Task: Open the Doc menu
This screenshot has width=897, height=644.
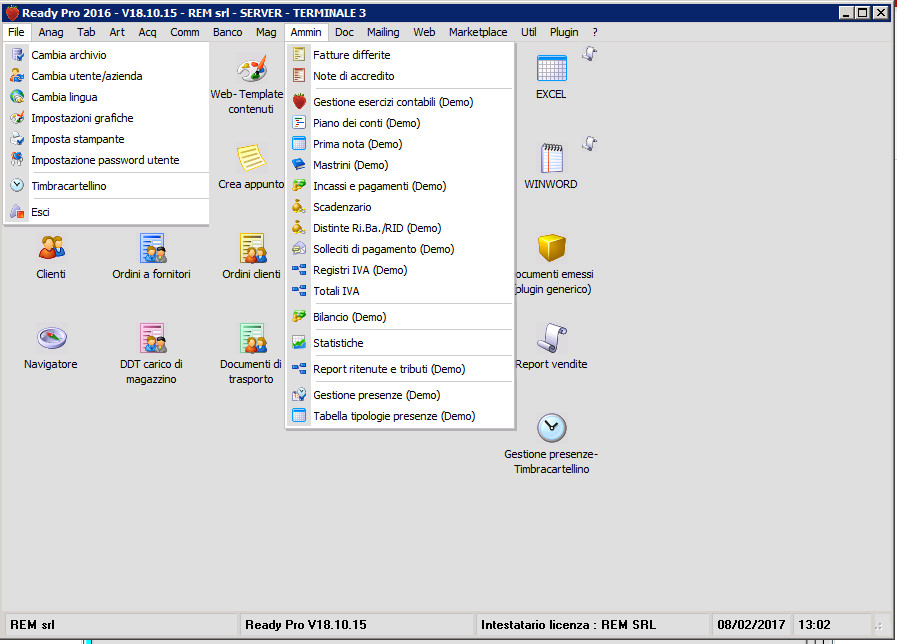Action: coord(344,32)
